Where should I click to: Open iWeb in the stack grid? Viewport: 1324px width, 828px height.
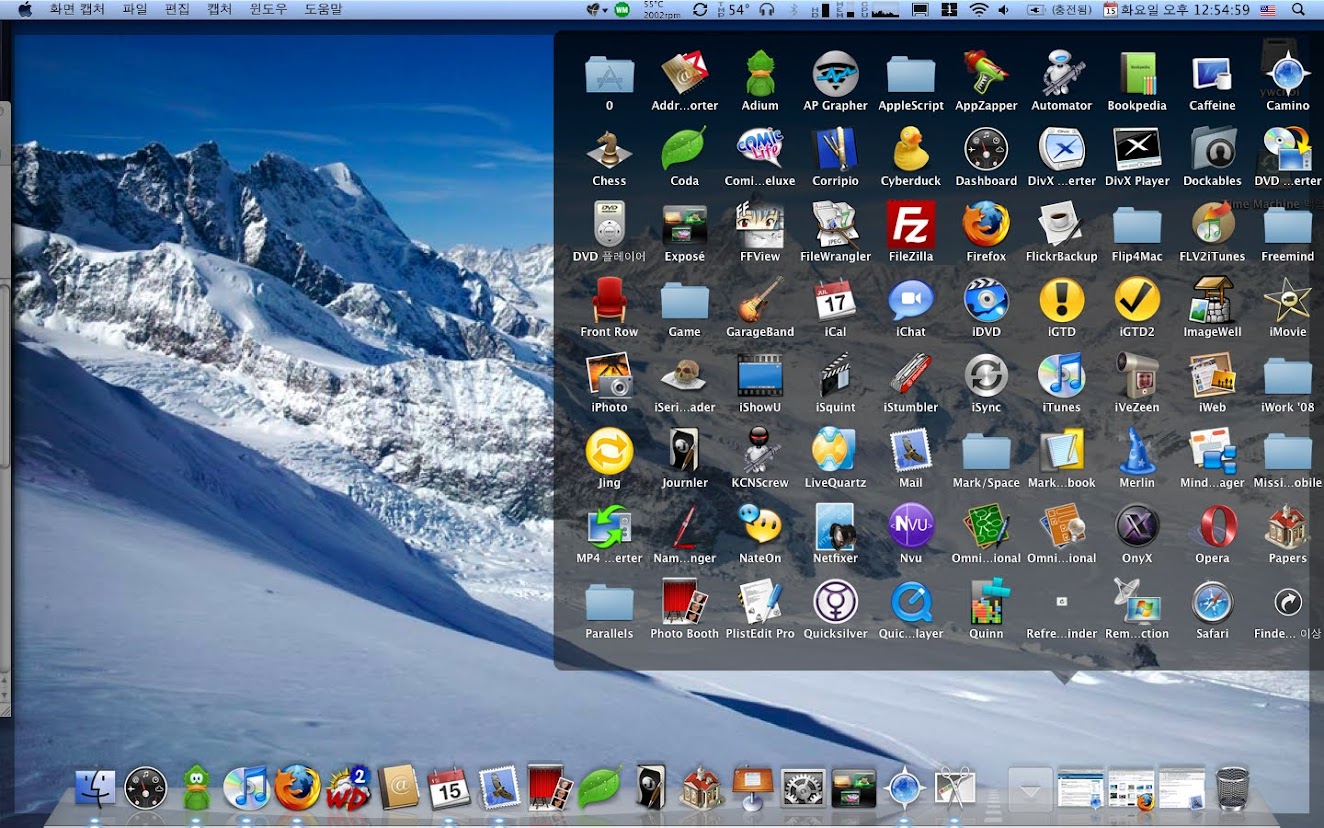1212,377
